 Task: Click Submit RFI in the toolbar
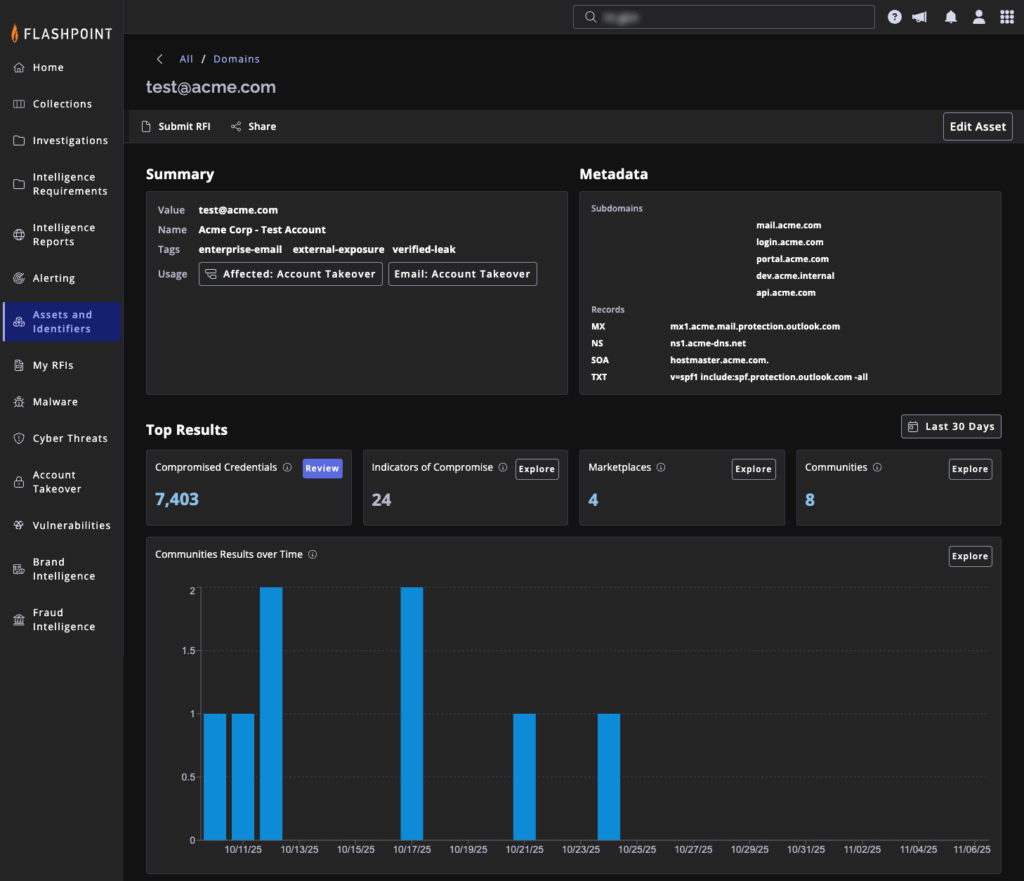pos(175,127)
